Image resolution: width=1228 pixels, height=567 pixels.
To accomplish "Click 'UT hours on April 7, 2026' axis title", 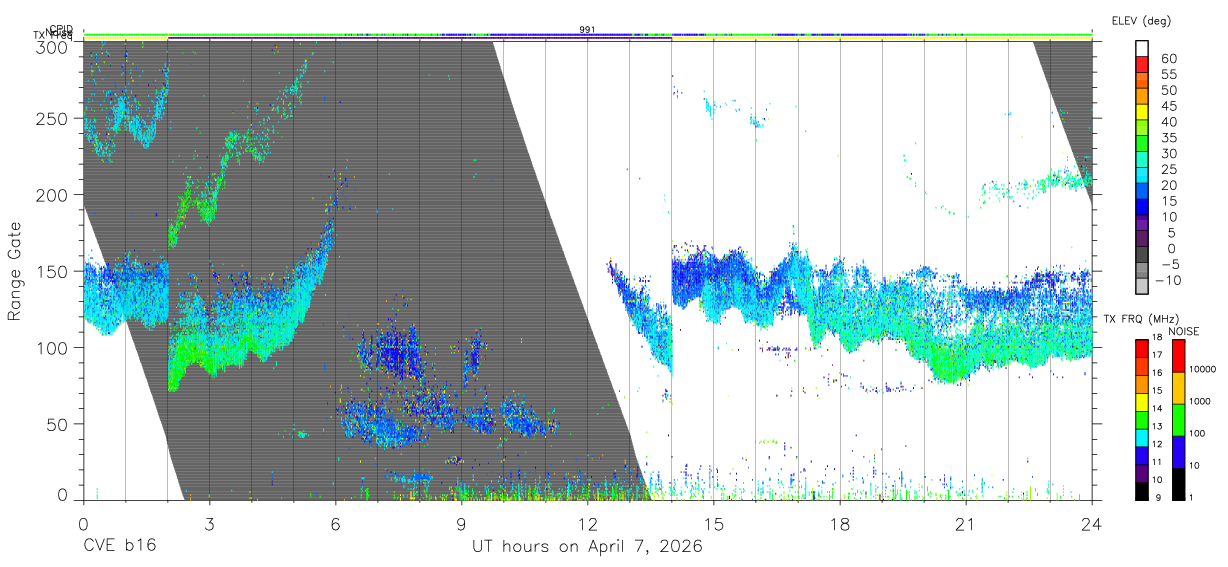I will pyautogui.click(x=587, y=547).
